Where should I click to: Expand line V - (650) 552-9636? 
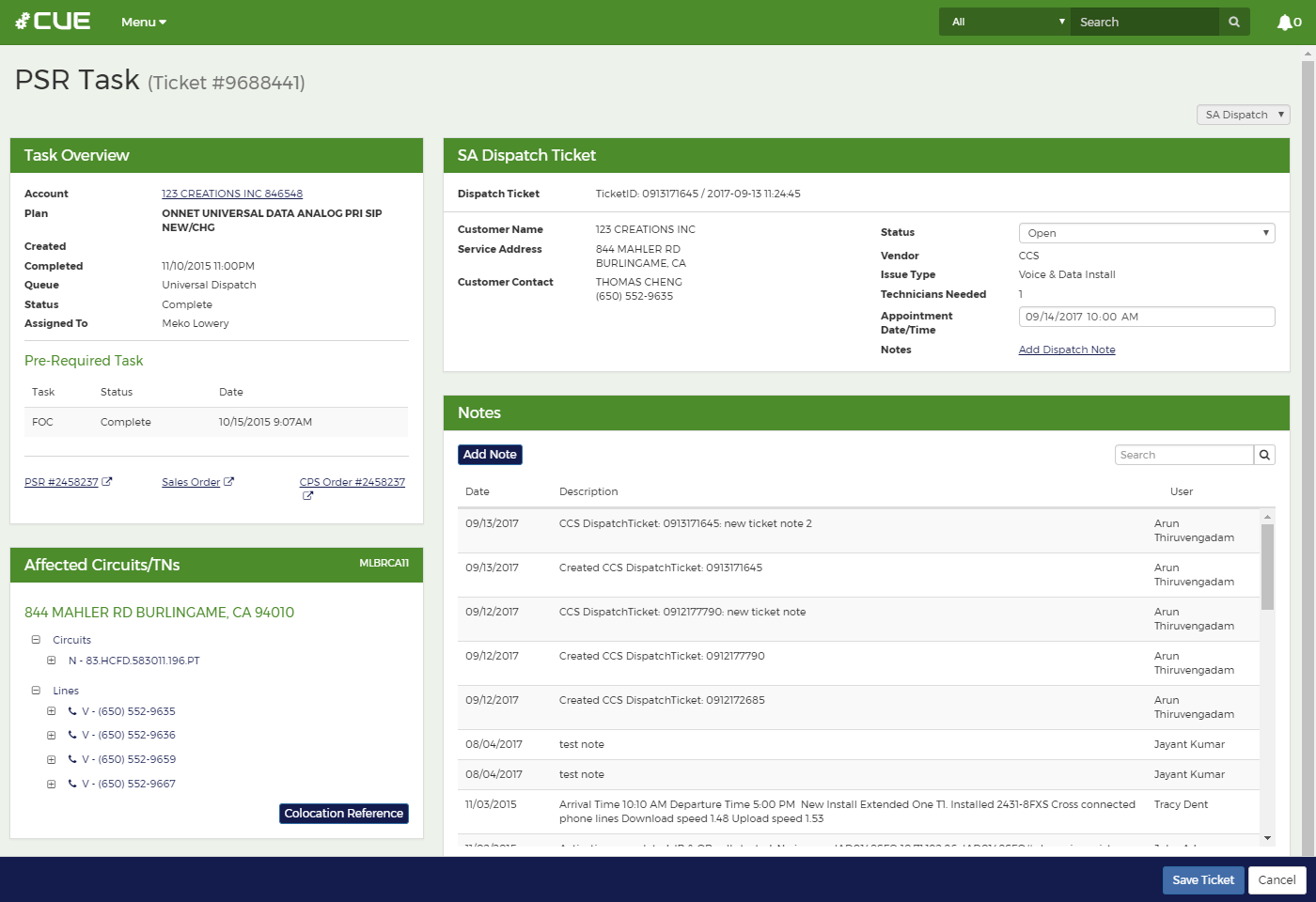click(52, 736)
